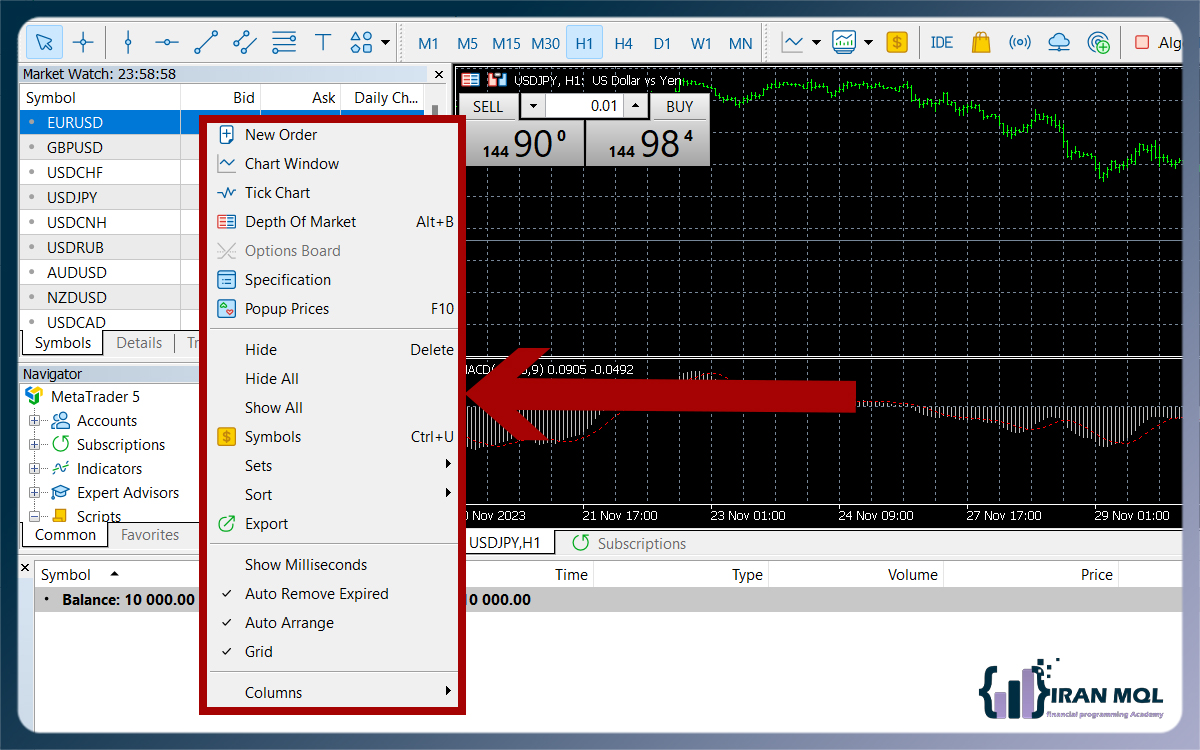
Task: Collapse the Scripts tree node
Action: pyautogui.click(x=35, y=516)
